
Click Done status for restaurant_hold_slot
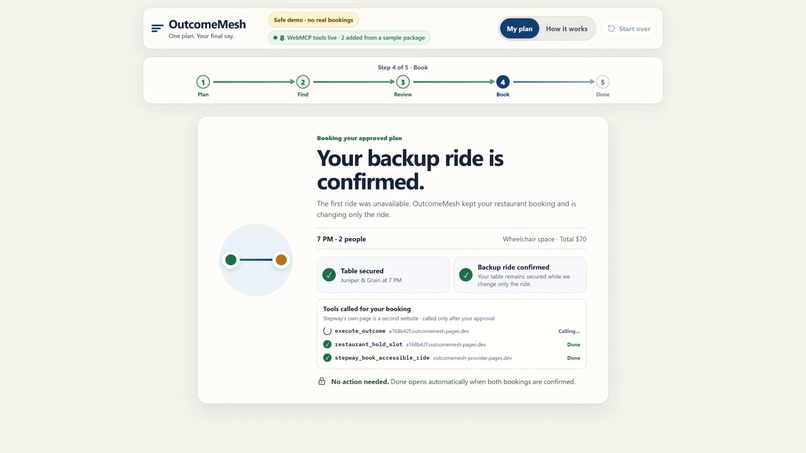tap(573, 345)
